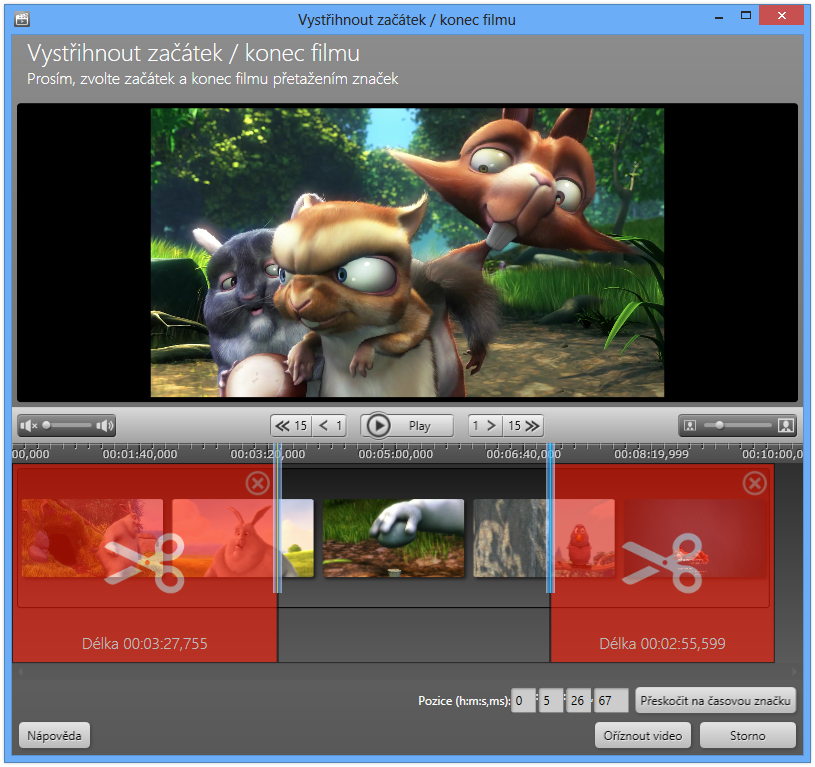Cancel with the Storno button

747,736
